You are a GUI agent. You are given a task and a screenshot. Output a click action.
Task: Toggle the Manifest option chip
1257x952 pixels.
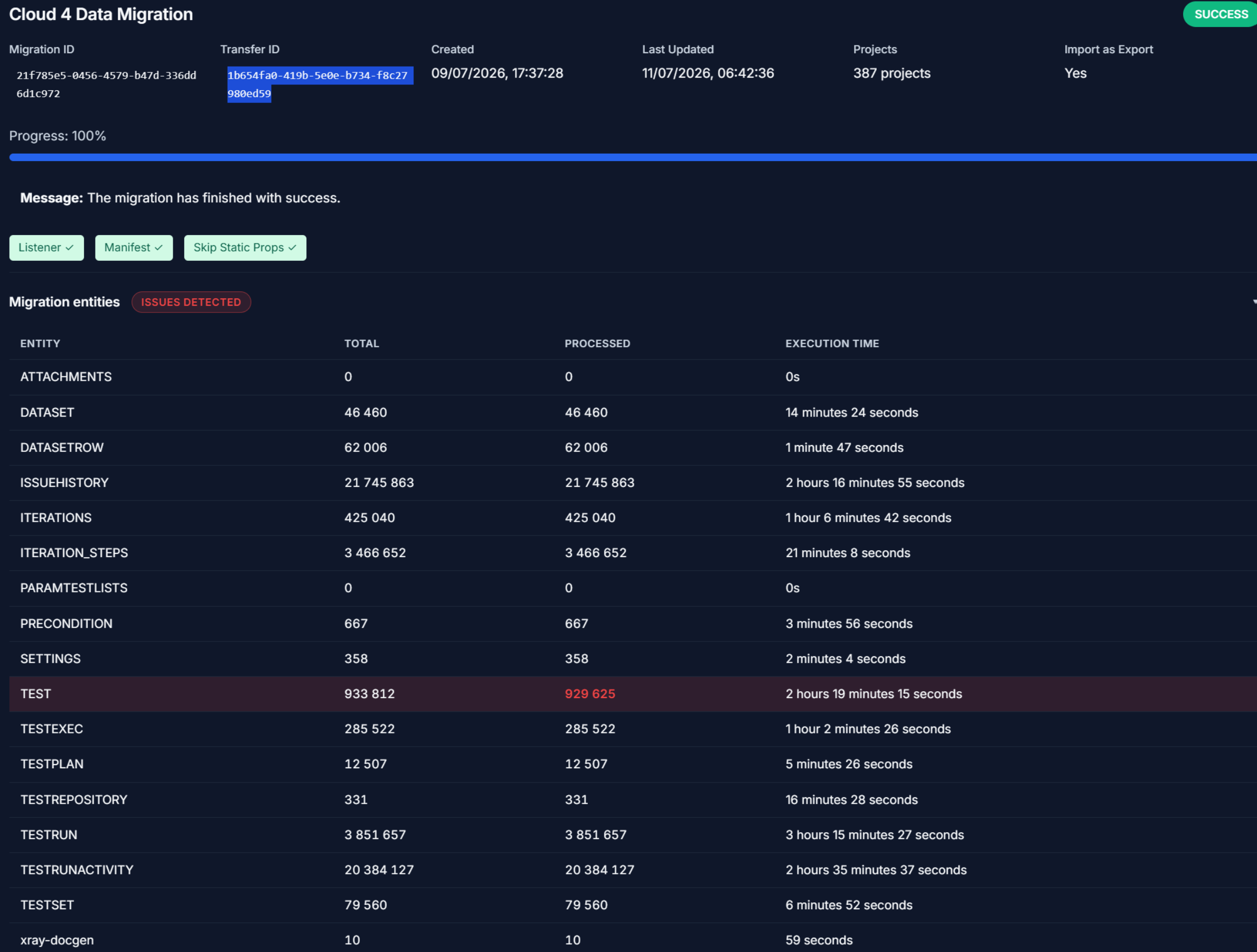coord(134,248)
